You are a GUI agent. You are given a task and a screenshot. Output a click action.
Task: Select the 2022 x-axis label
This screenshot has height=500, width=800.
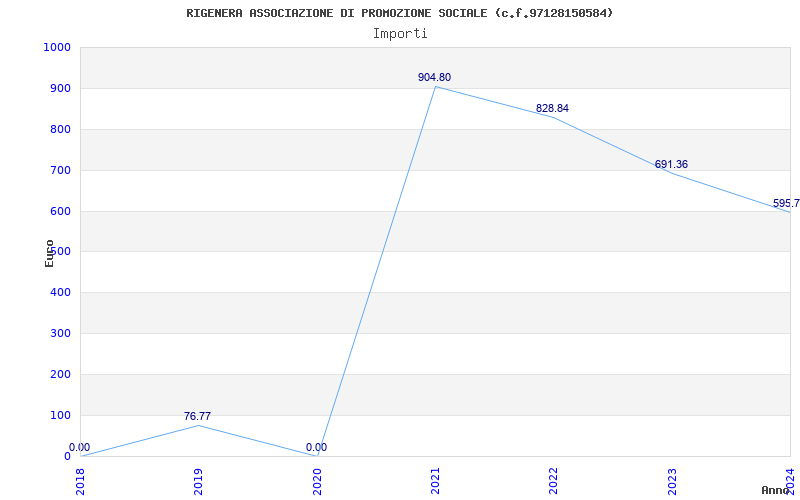(x=554, y=482)
